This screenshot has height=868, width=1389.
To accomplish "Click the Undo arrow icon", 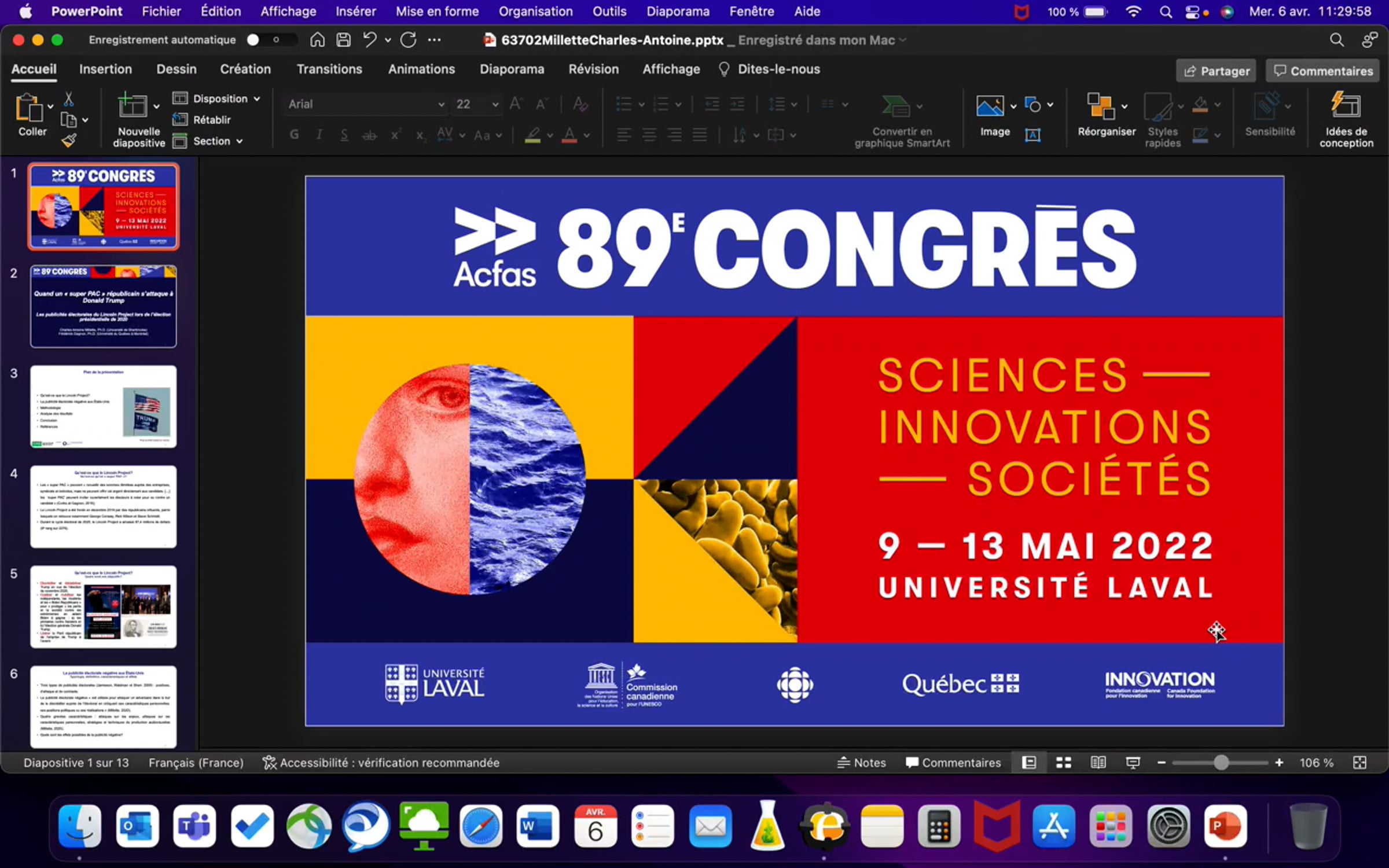I will [x=370, y=40].
